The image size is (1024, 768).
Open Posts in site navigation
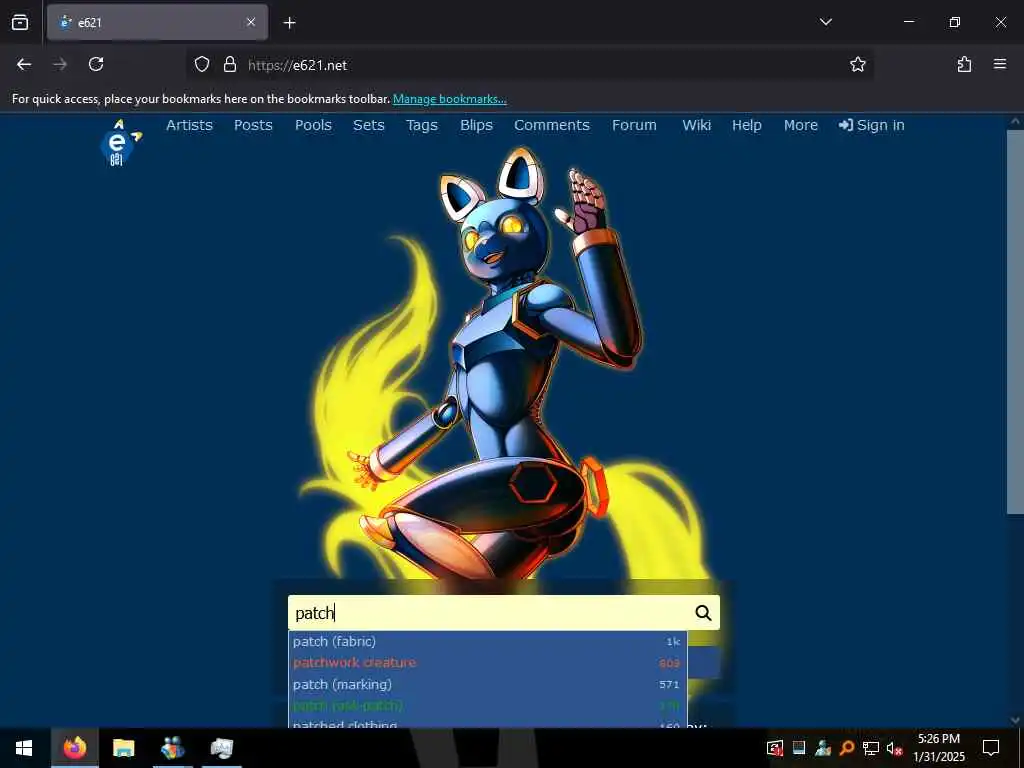pos(253,125)
